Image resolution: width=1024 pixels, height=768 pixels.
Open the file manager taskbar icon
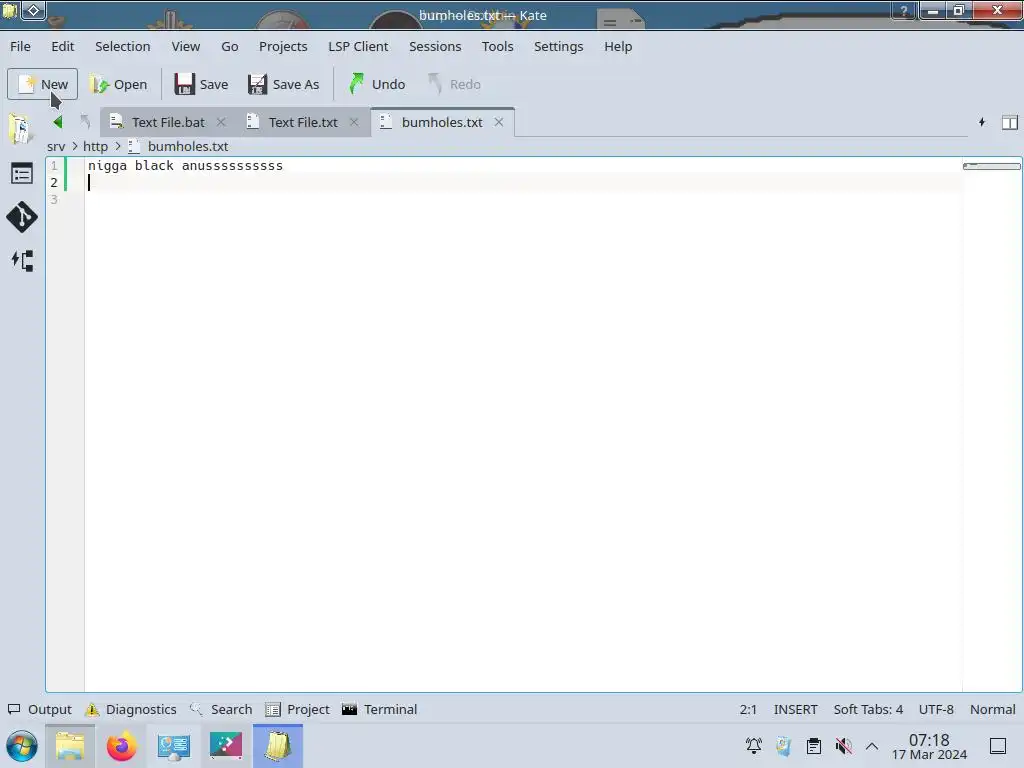[70, 746]
